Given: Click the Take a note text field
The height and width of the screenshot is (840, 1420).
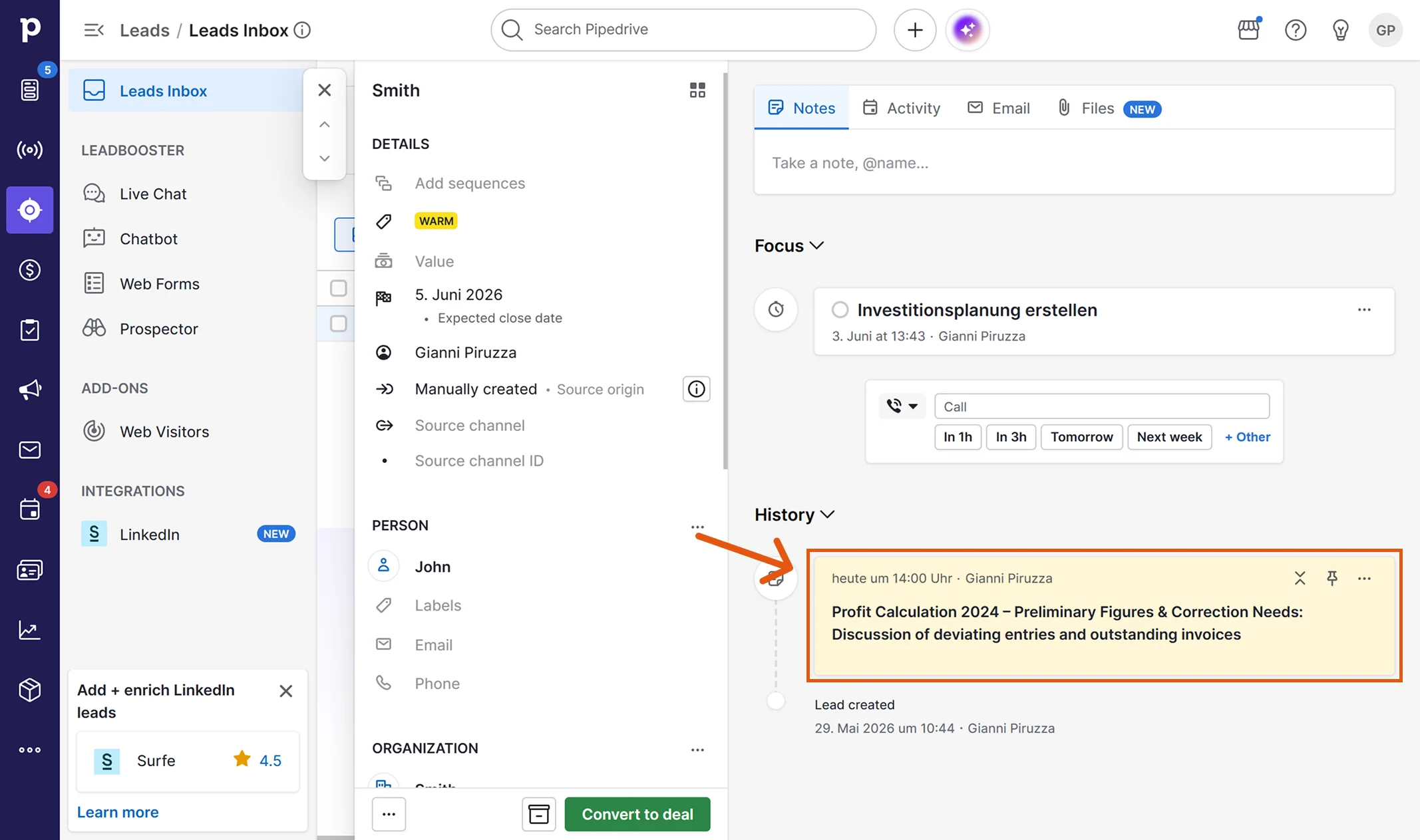Looking at the screenshot, I should [x=1074, y=163].
